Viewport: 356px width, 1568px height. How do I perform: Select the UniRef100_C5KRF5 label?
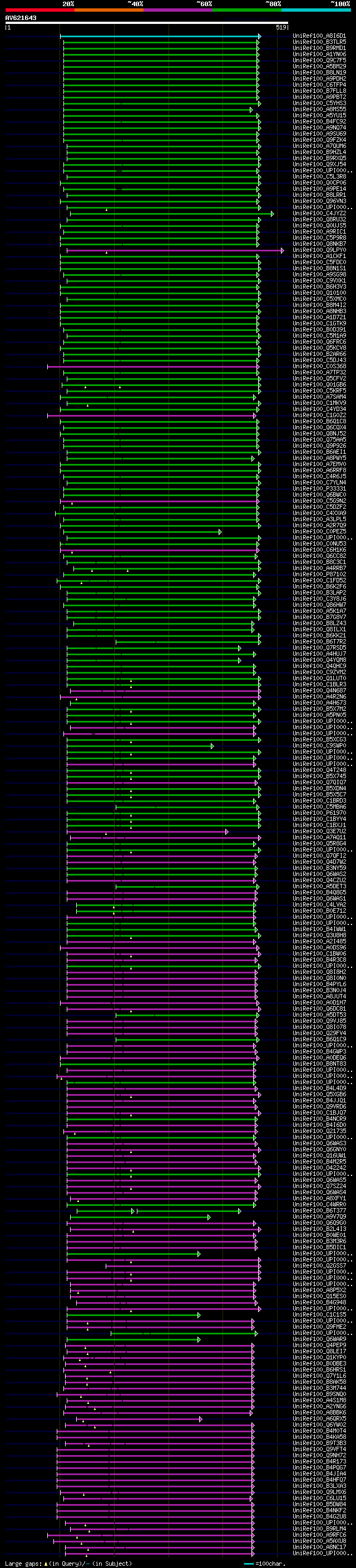click(x=319, y=391)
